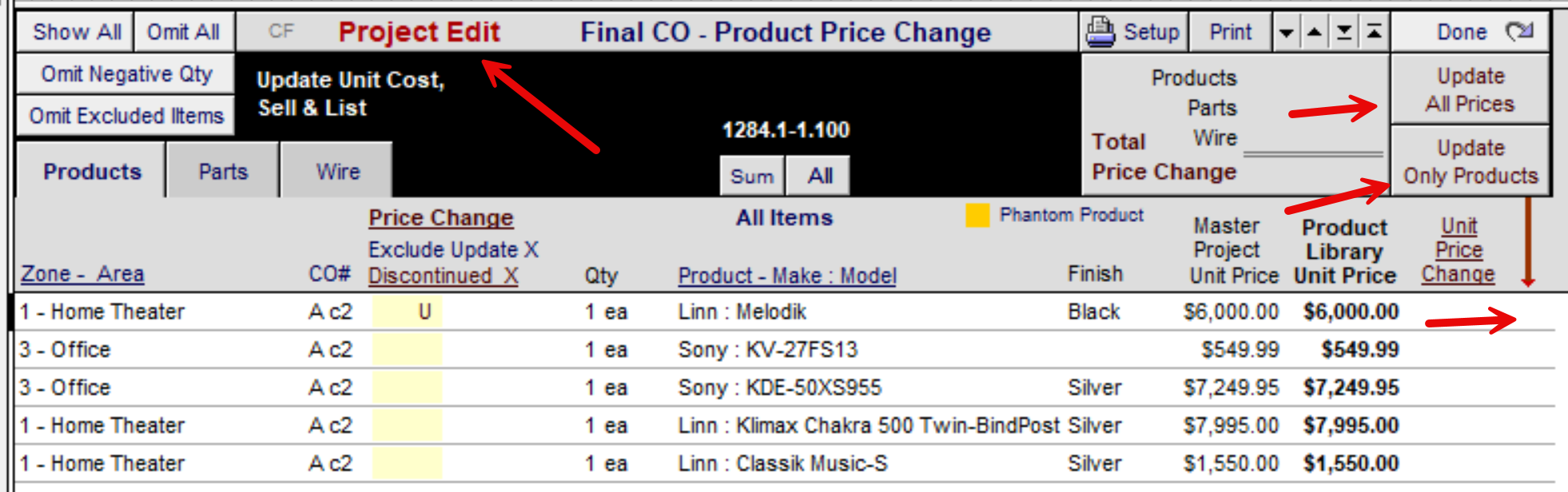Switch to the Wire tab
Screen dimensions: 1568x492
click(x=337, y=171)
